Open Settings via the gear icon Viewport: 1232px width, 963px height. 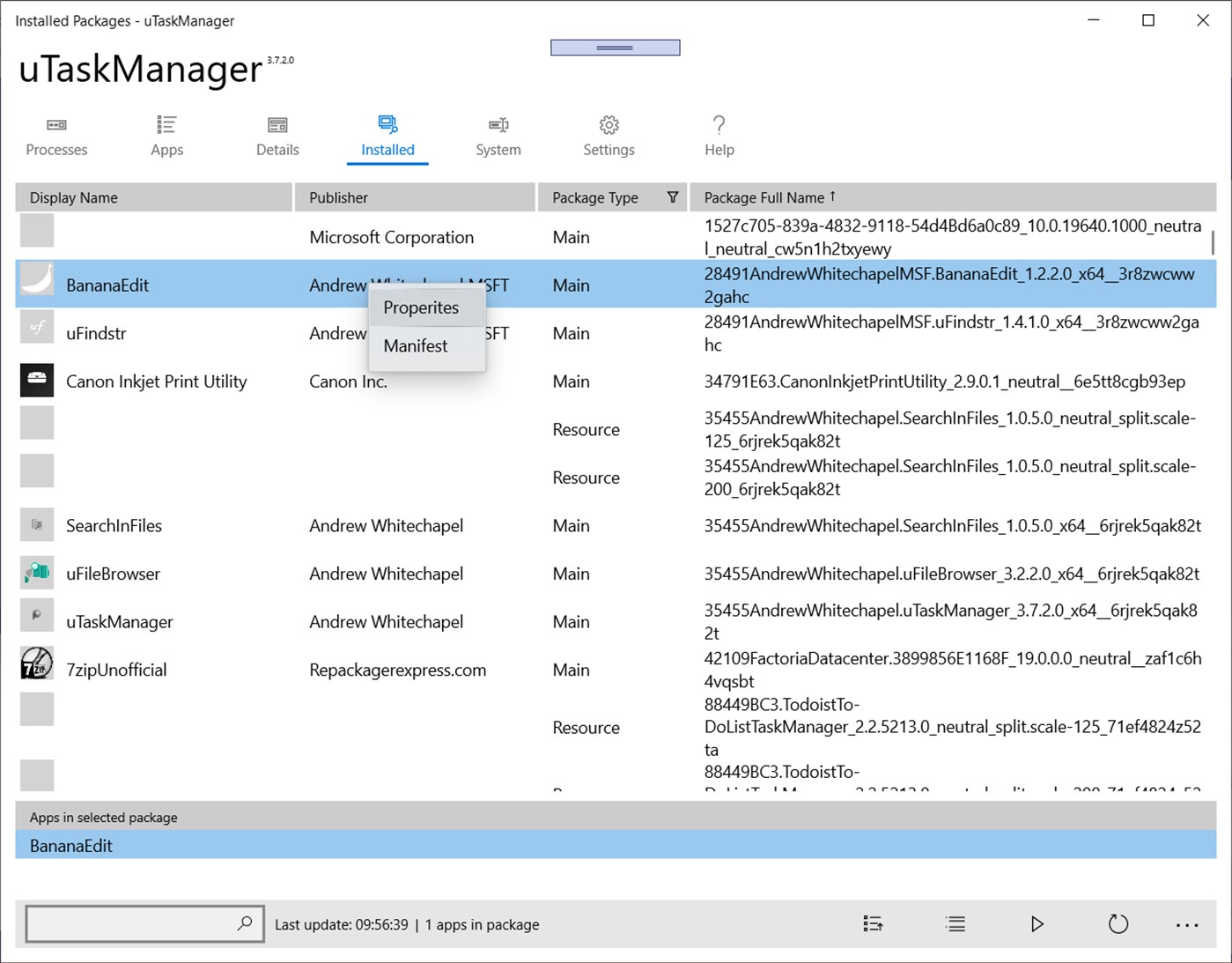click(x=608, y=135)
